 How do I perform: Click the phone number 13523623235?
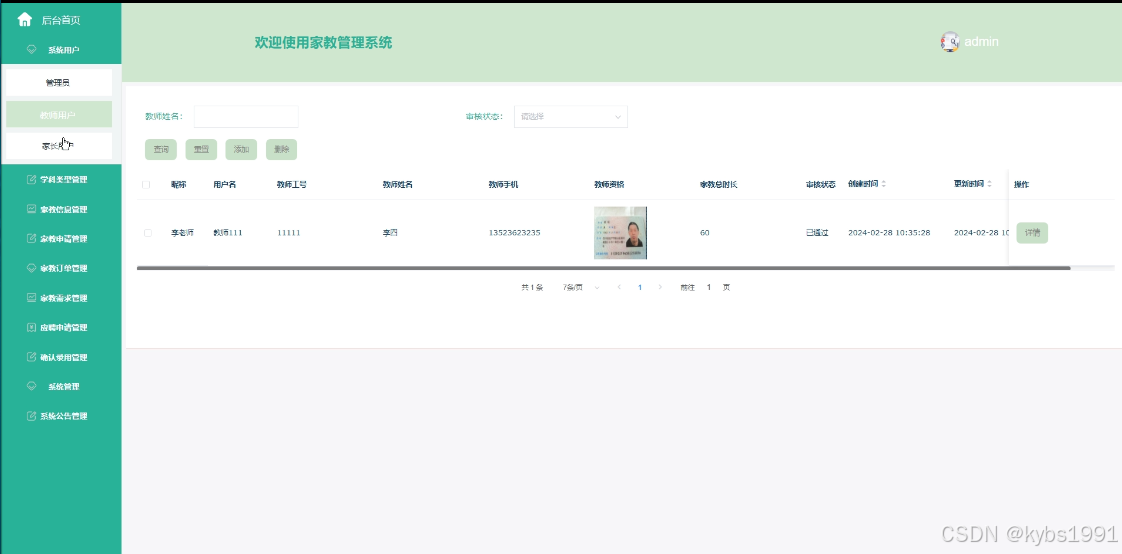pyautogui.click(x=514, y=233)
